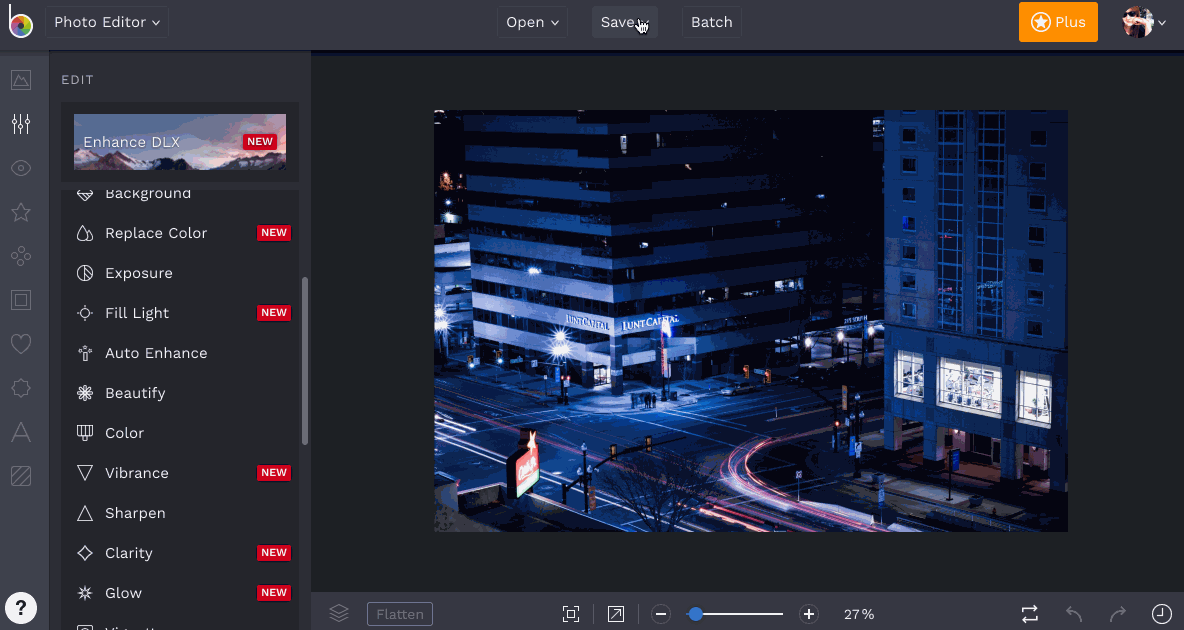The height and width of the screenshot is (630, 1184).
Task: Click the fit-to-screen icon
Action: click(571, 614)
